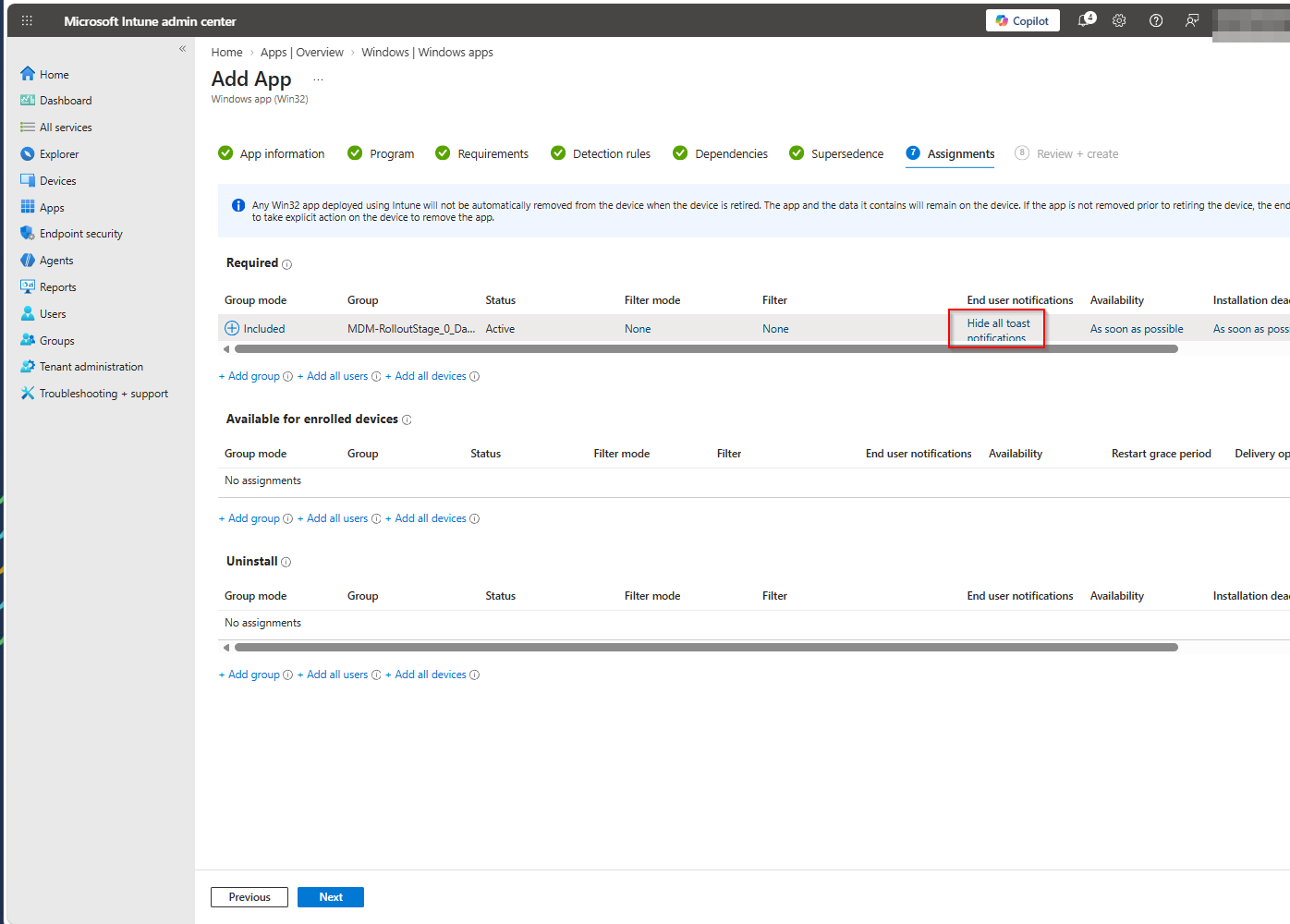
Task: Click the info icon beside Required heading
Action: pos(286,264)
